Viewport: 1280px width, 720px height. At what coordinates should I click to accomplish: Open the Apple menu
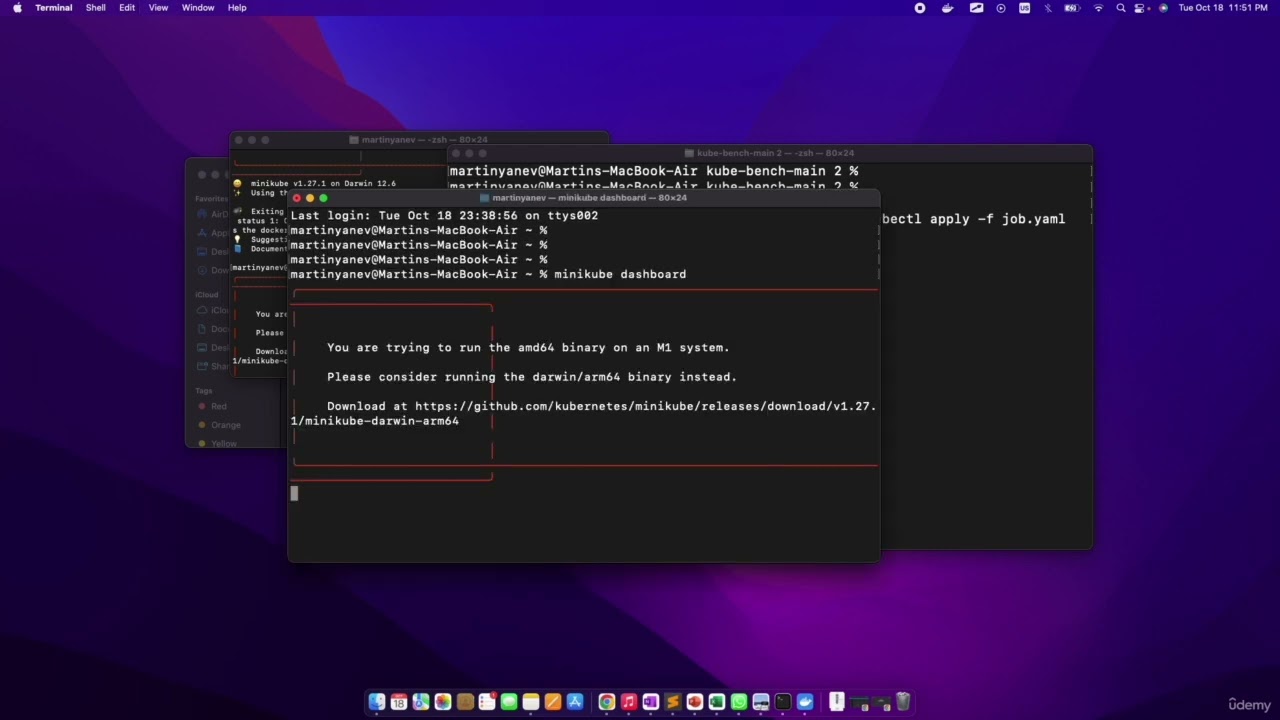coord(17,8)
